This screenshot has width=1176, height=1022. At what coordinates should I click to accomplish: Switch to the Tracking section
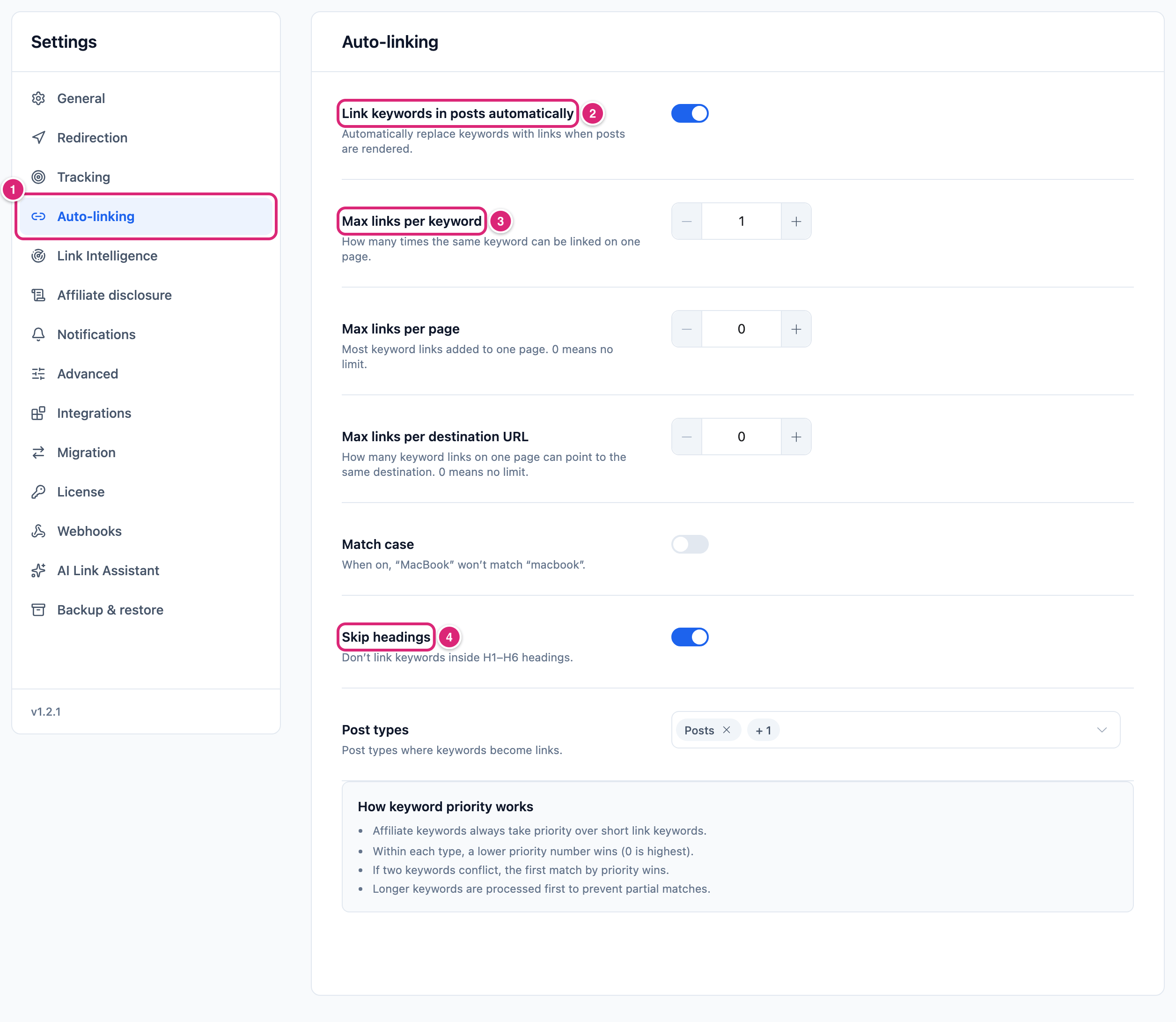pyautogui.click(x=146, y=177)
